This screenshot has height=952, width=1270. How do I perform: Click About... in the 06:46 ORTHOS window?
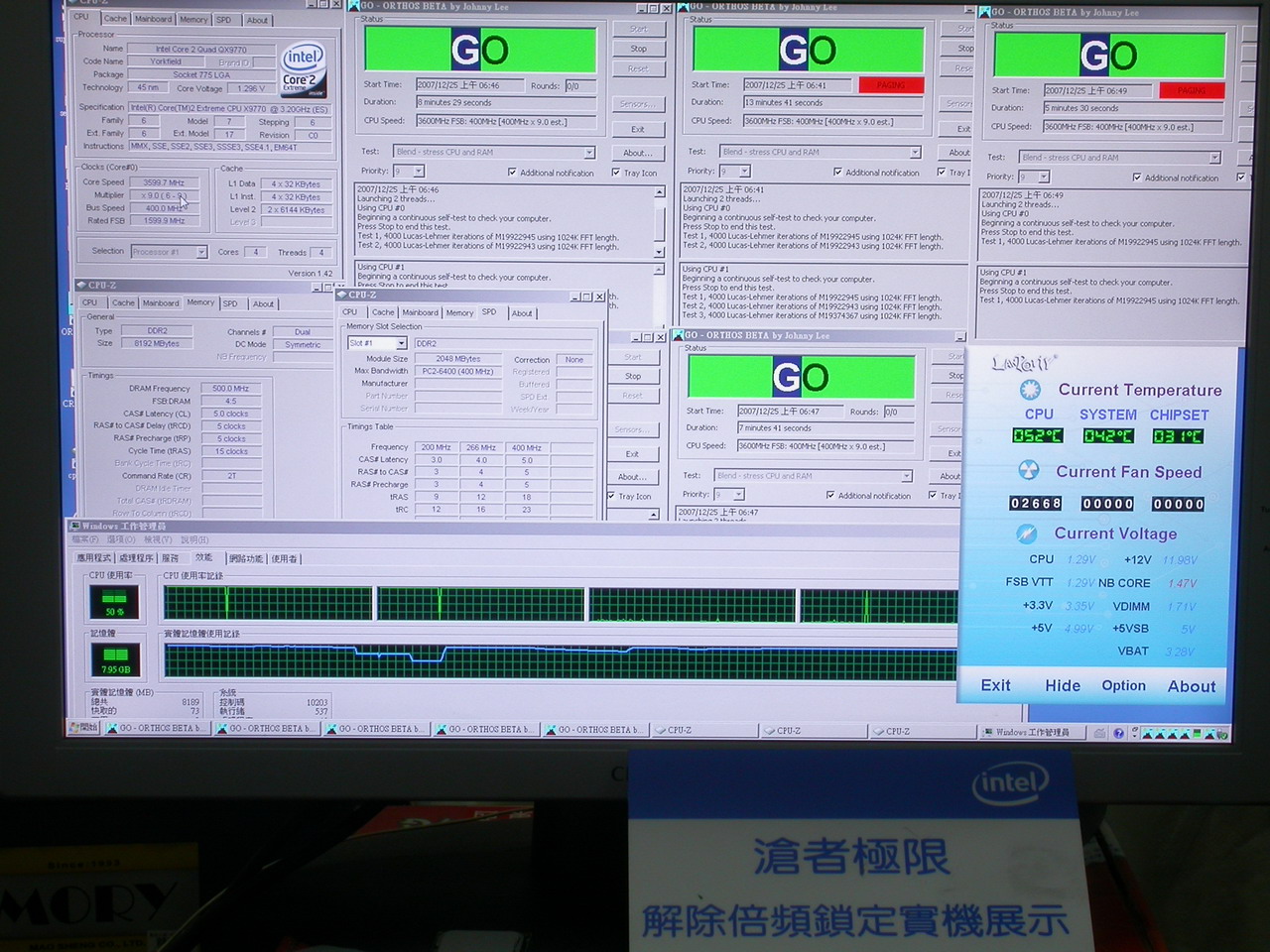pos(637,153)
